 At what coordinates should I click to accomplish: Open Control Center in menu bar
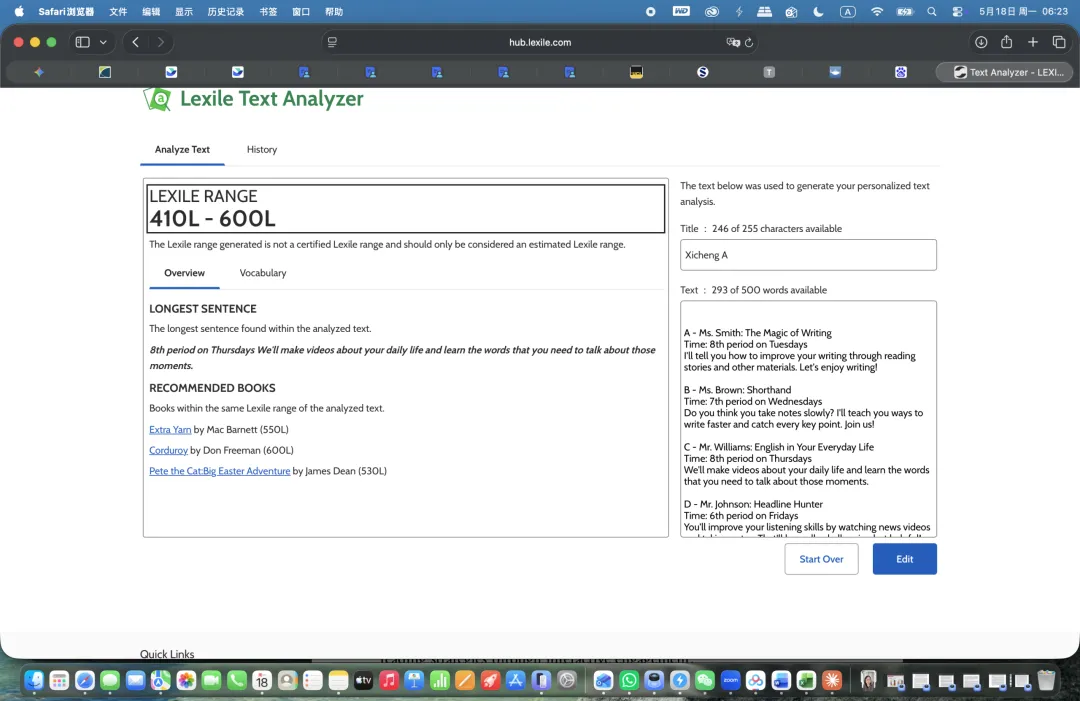(x=957, y=11)
